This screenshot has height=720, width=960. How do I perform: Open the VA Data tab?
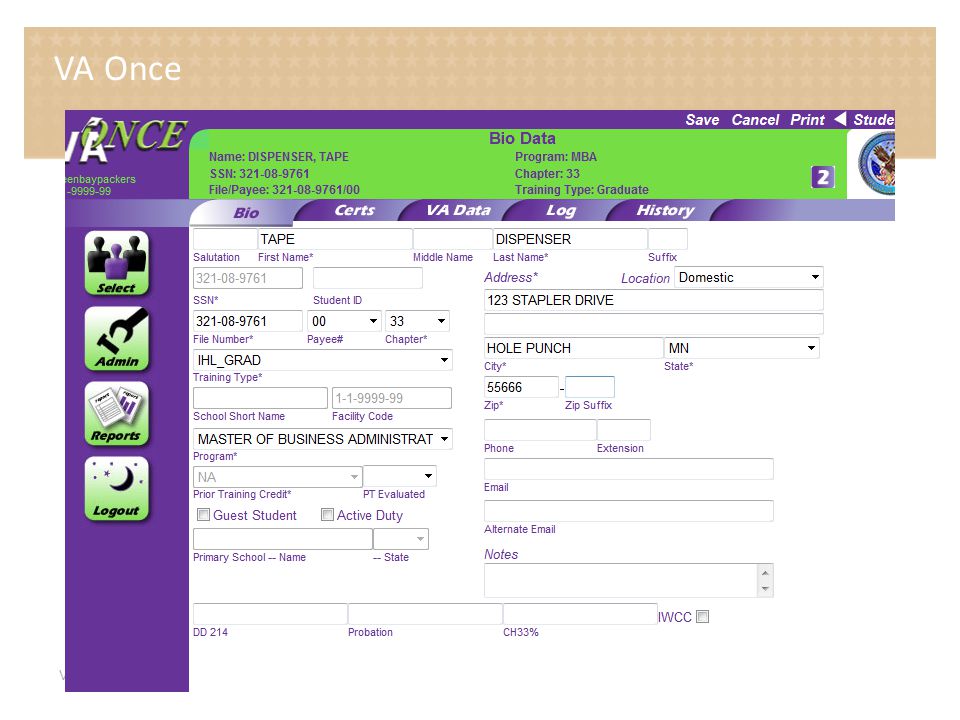click(458, 210)
